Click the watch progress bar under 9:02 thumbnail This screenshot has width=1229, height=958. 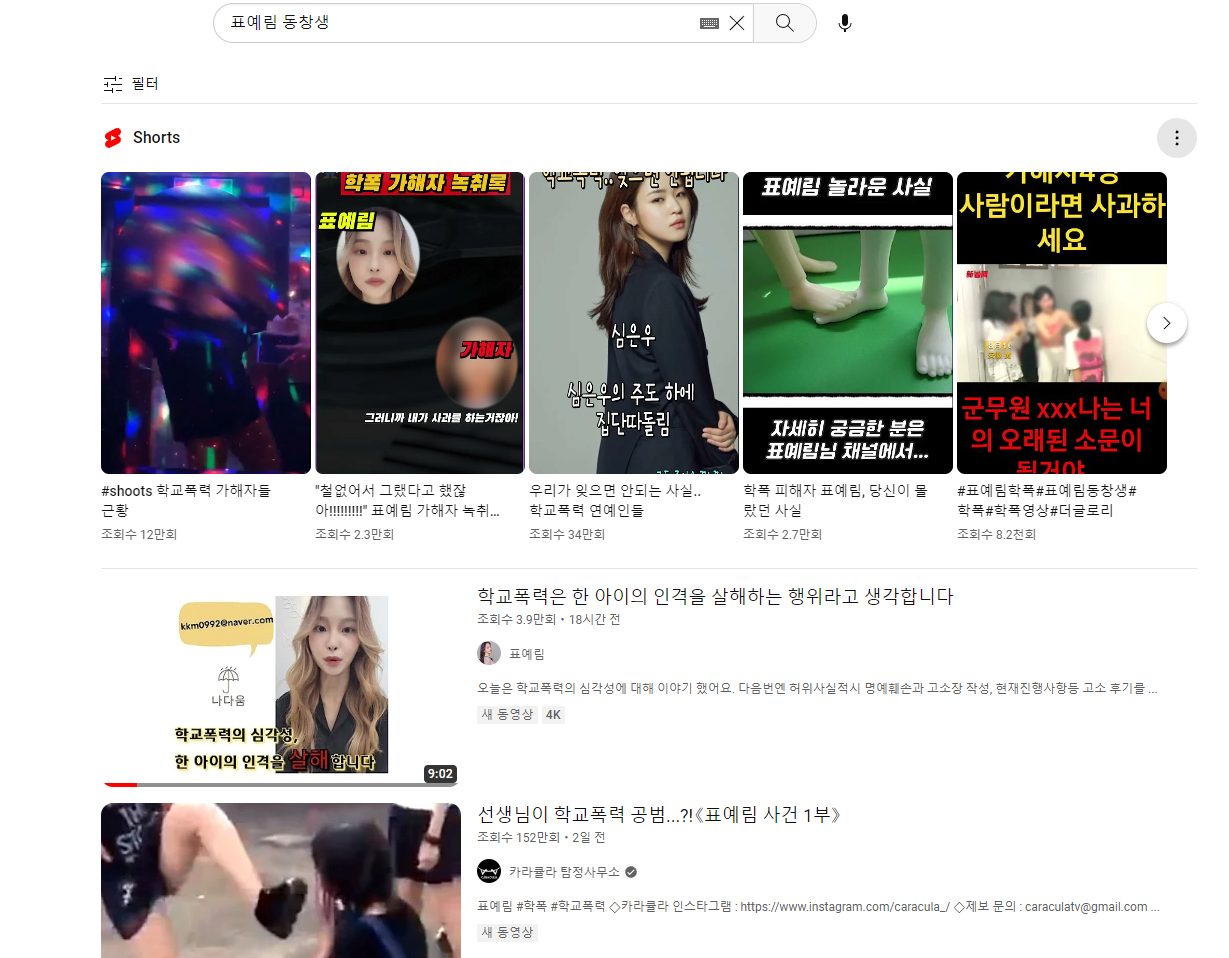coord(281,785)
